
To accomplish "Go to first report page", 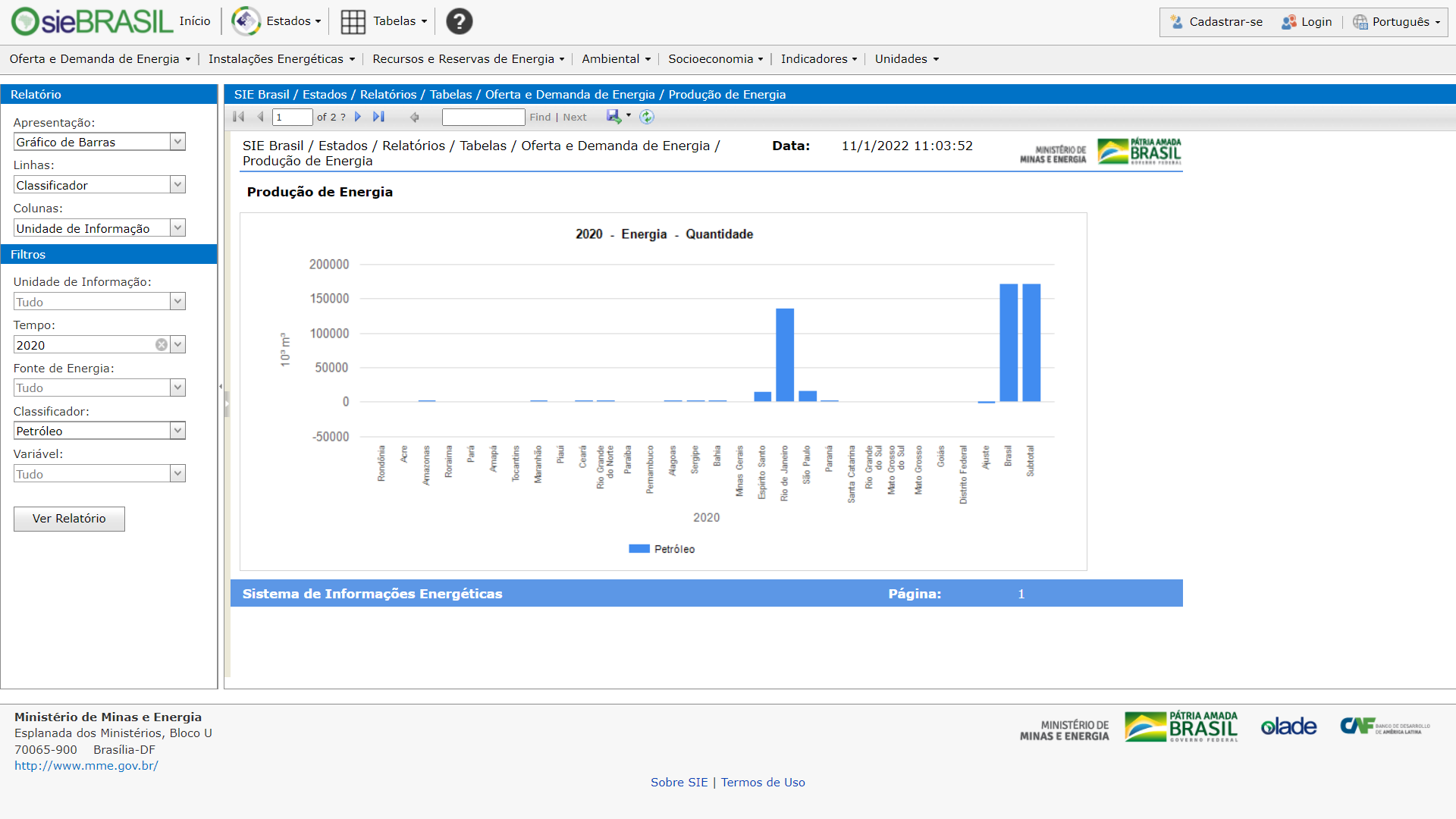I will coord(239,117).
